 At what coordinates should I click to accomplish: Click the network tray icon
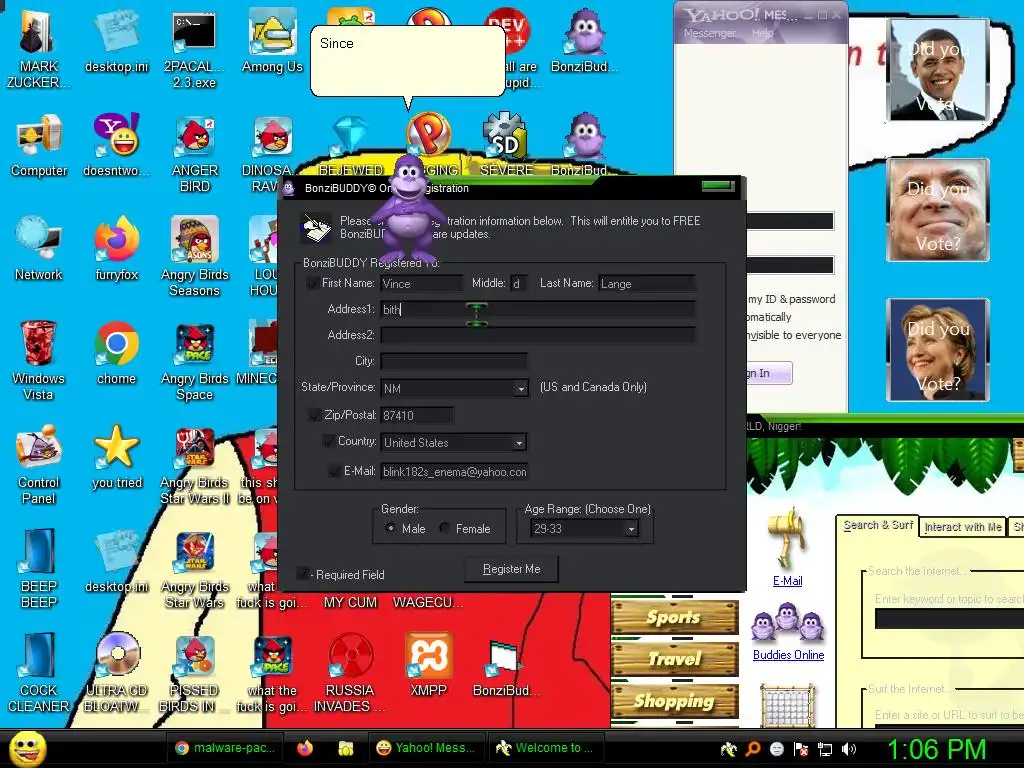click(x=825, y=749)
